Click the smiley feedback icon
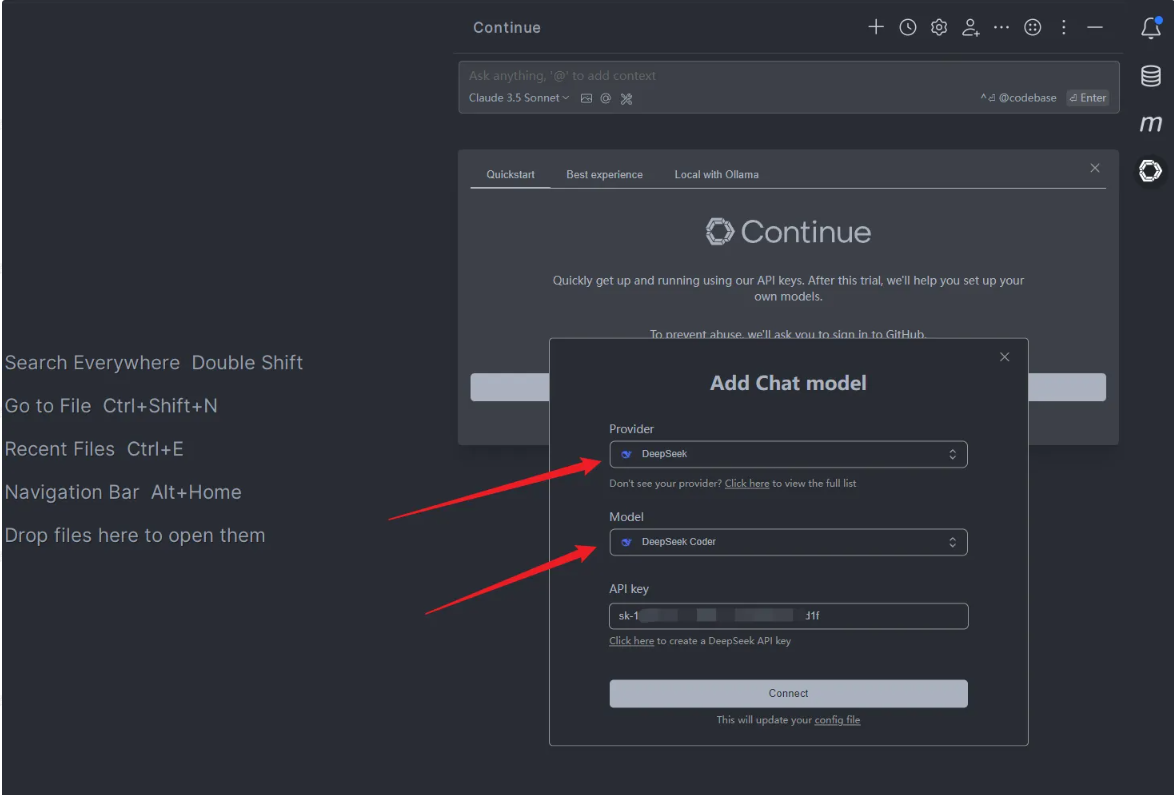Viewport: 1174px width, 795px height. tap(1032, 28)
